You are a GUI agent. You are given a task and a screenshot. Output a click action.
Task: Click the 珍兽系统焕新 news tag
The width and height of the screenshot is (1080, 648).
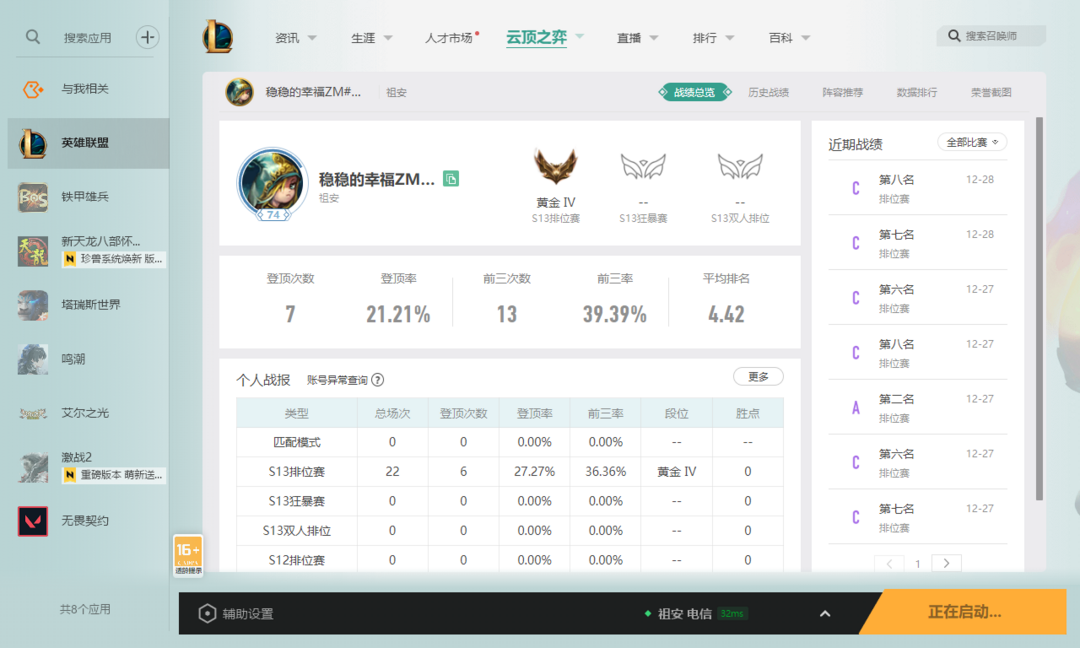tap(114, 259)
